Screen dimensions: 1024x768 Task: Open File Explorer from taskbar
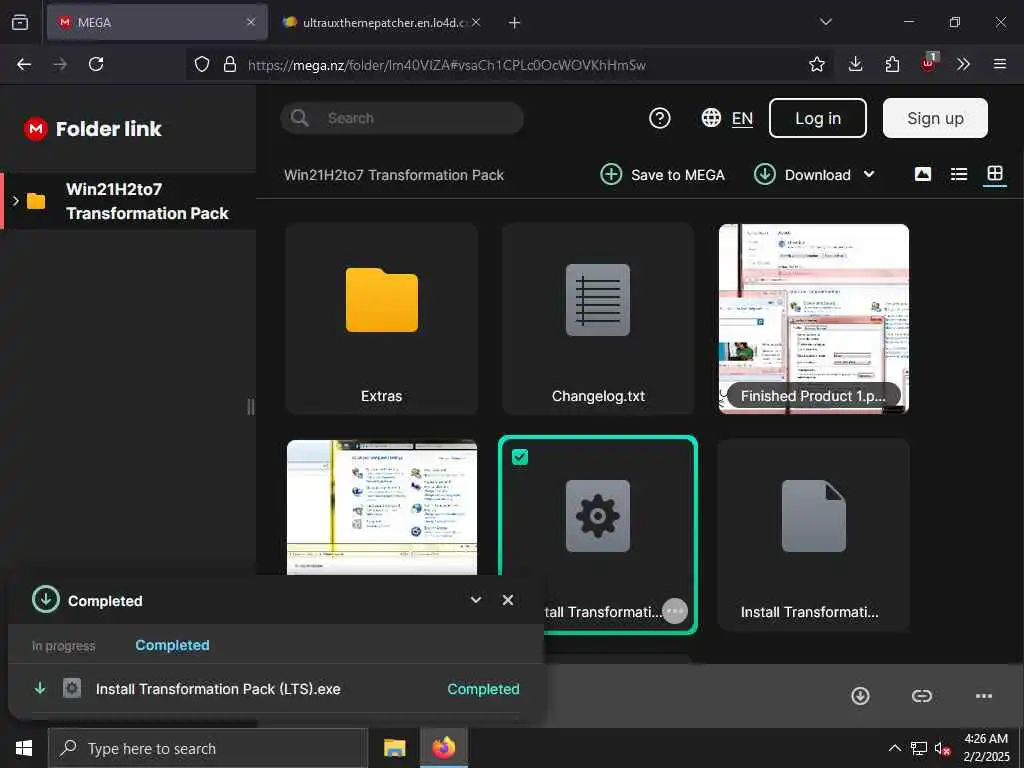coord(394,748)
